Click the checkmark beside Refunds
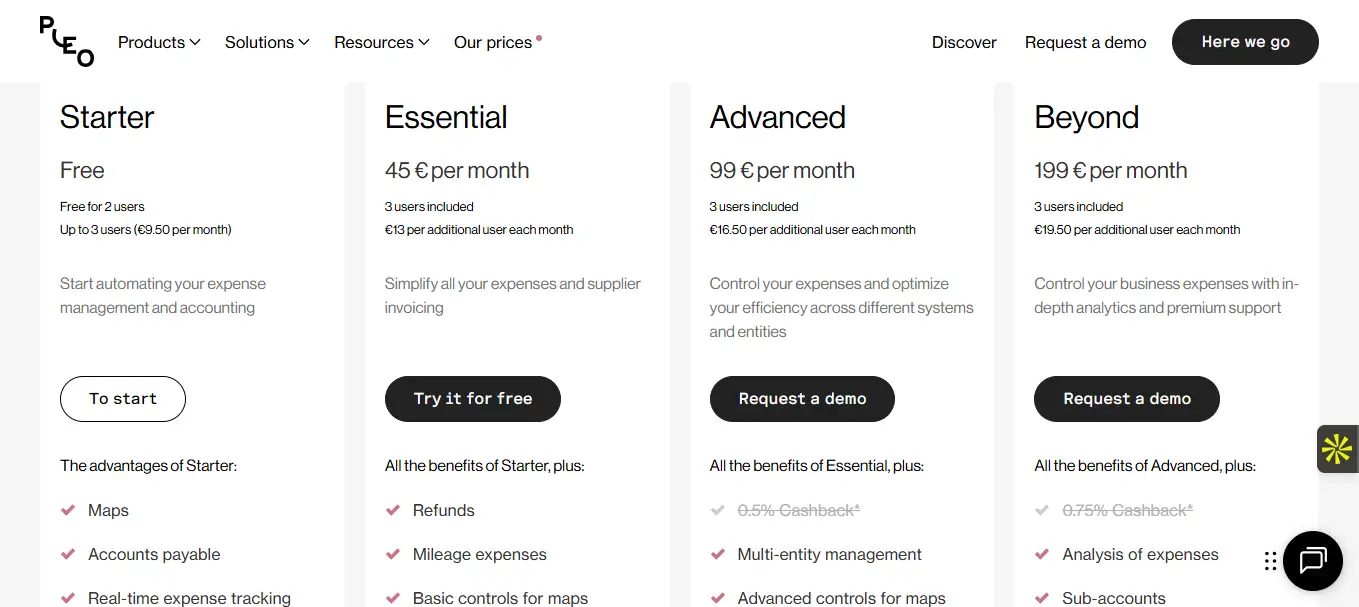 click(393, 510)
